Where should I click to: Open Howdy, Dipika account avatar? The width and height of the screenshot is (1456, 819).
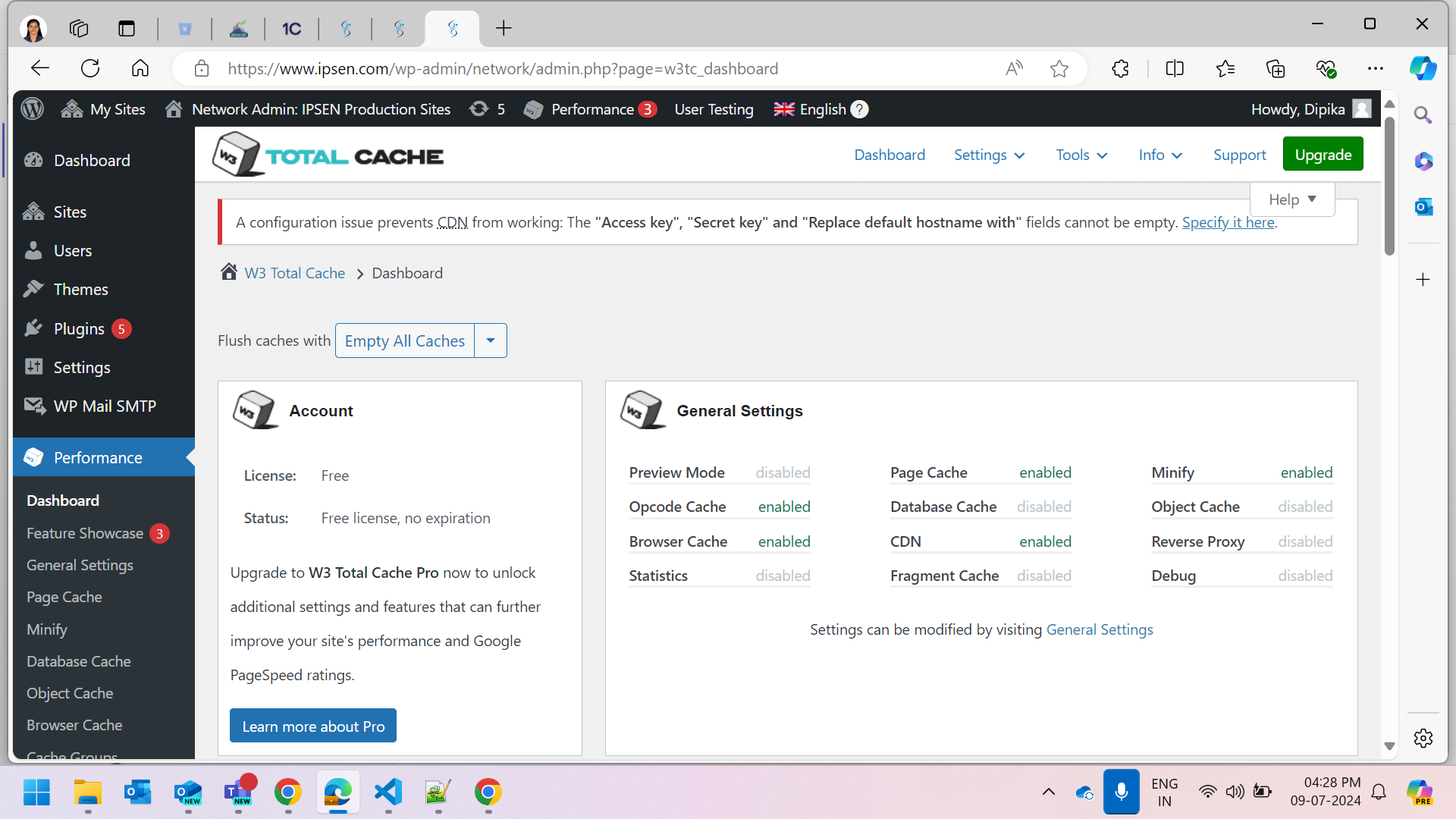(x=1362, y=109)
